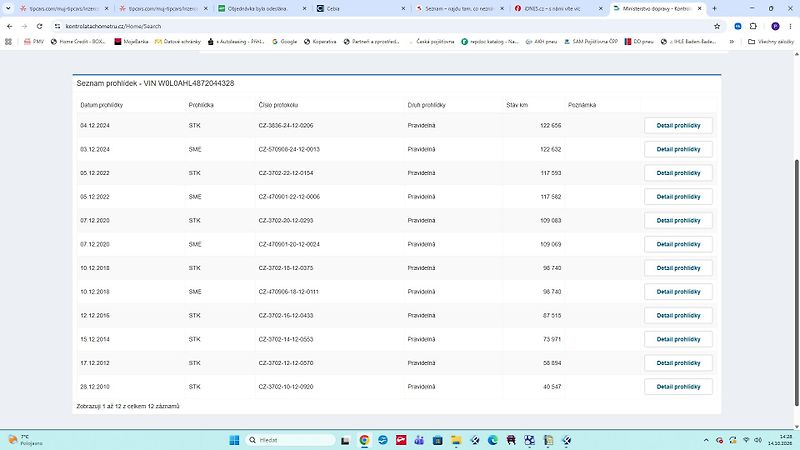The width and height of the screenshot is (800, 450).
Task: Open the Windows Start menu
Action: (234, 440)
